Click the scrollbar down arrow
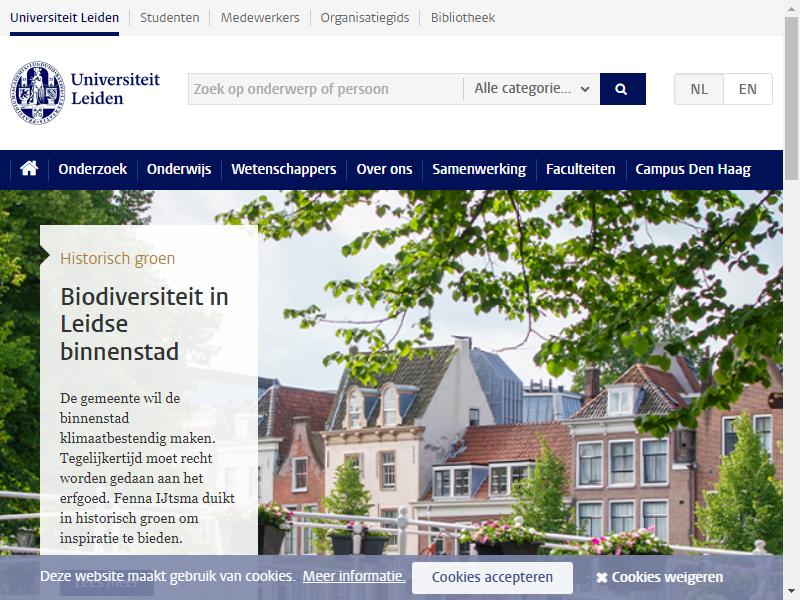Screen dimensions: 800x600 (x=791, y=592)
